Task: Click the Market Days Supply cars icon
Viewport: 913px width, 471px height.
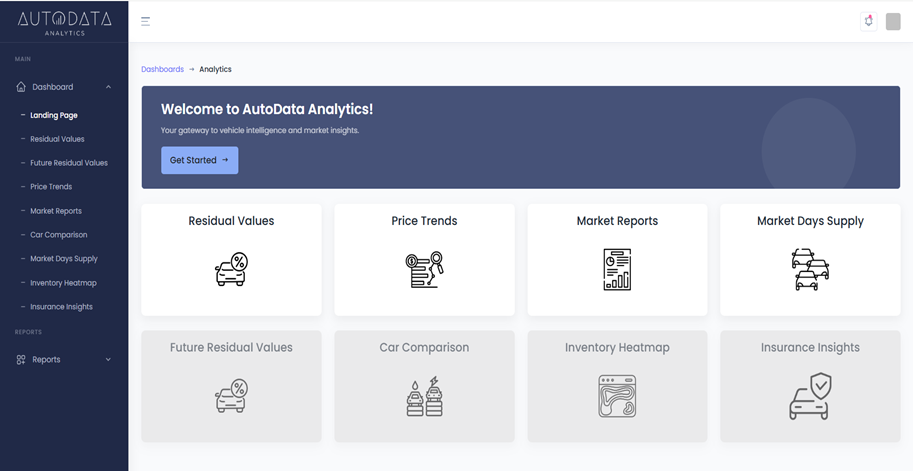Action: click(x=810, y=270)
